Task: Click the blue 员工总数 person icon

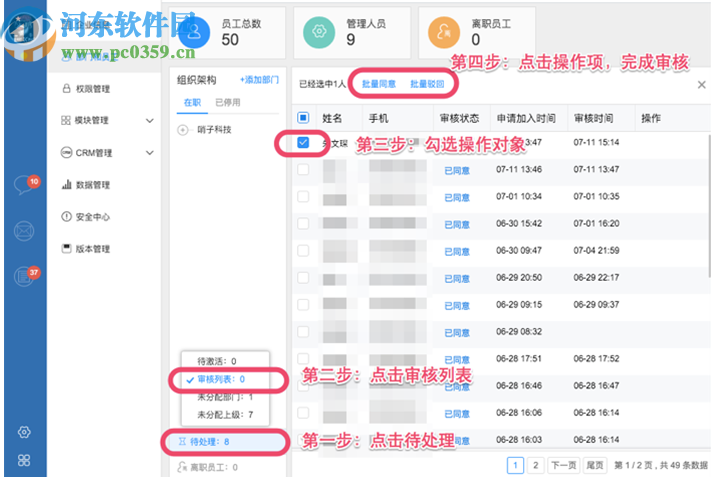Action: pyautogui.click(x=194, y=32)
